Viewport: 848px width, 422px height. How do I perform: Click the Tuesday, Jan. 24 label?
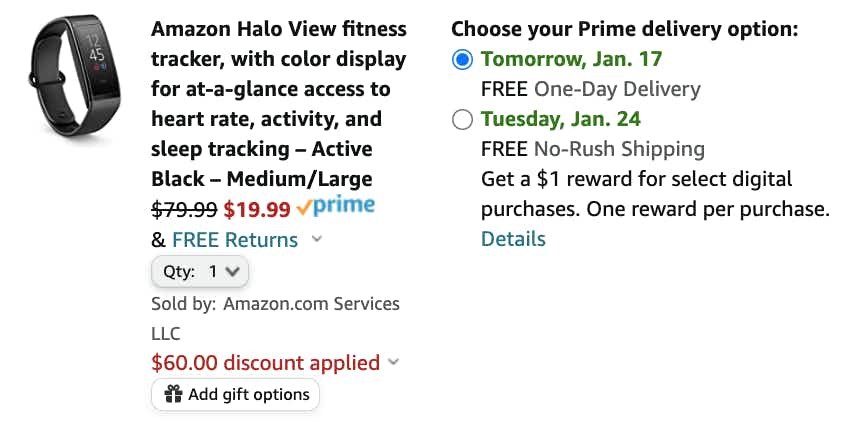(561, 118)
